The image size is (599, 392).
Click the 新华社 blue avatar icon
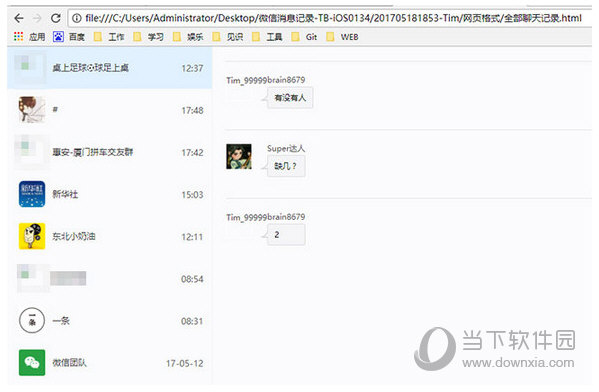pyautogui.click(x=32, y=194)
